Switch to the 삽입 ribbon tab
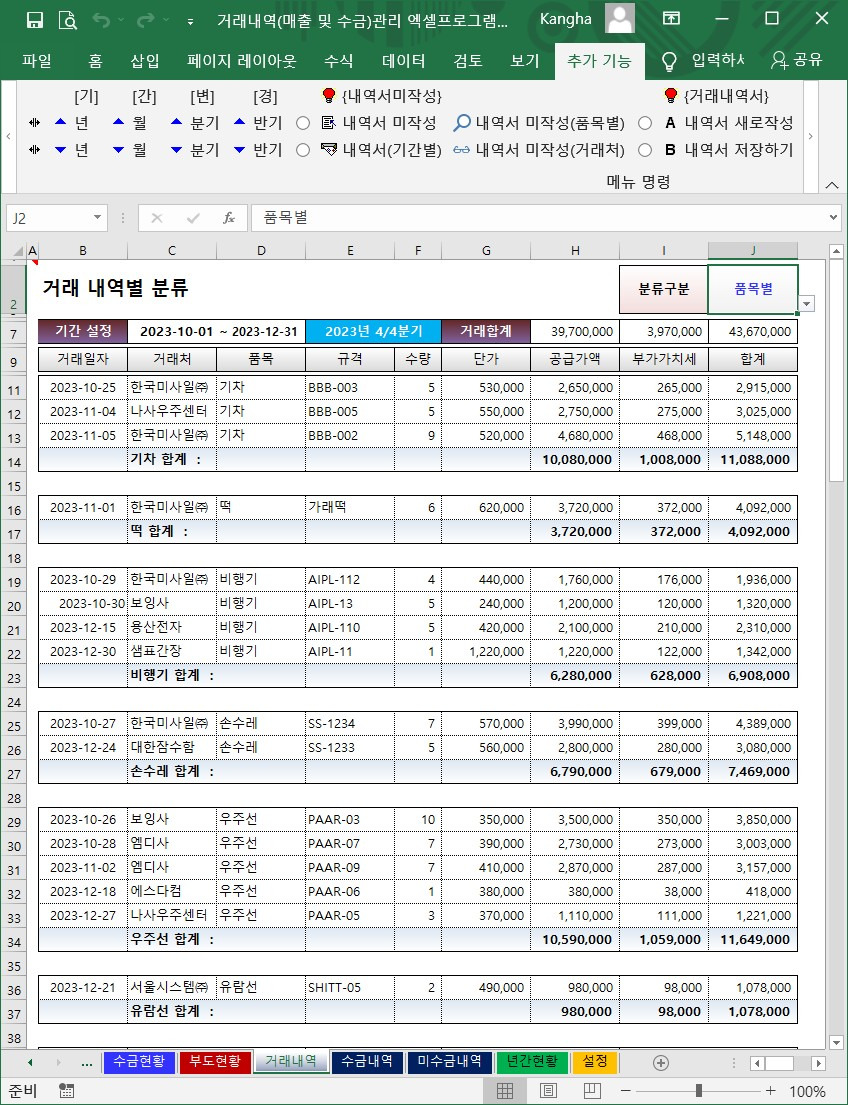This screenshot has width=848, height=1105. (145, 61)
